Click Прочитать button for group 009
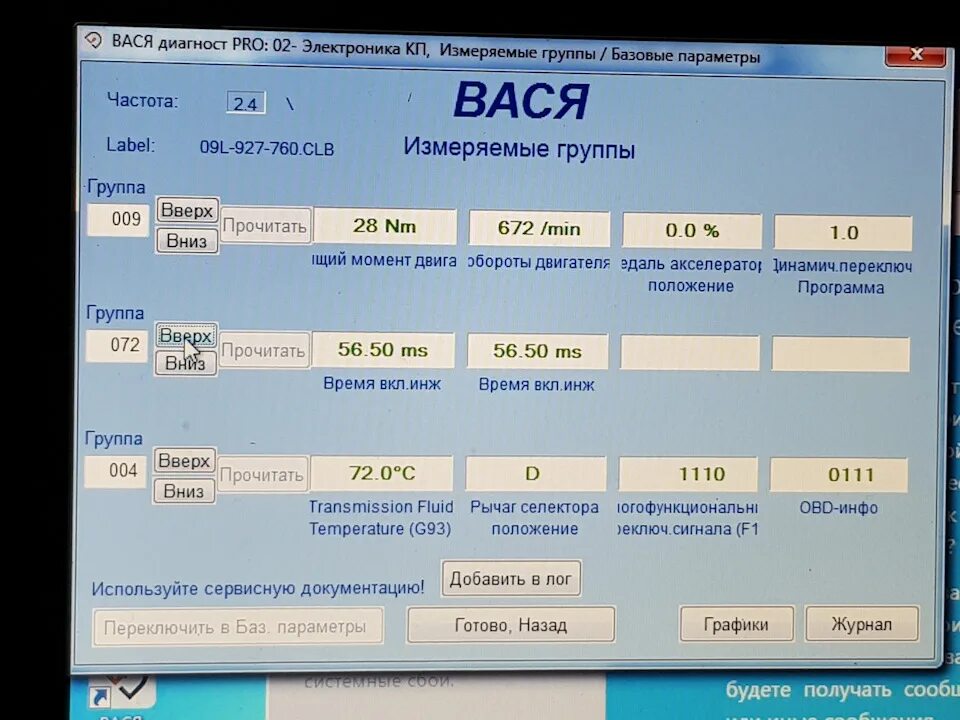 [265, 226]
